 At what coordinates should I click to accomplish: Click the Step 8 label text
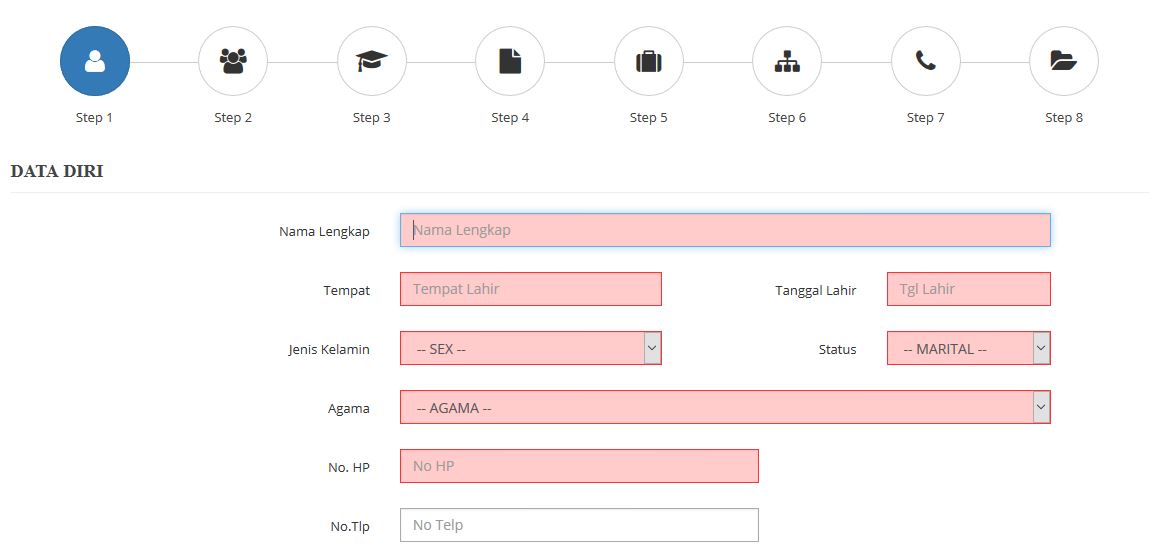click(1064, 118)
